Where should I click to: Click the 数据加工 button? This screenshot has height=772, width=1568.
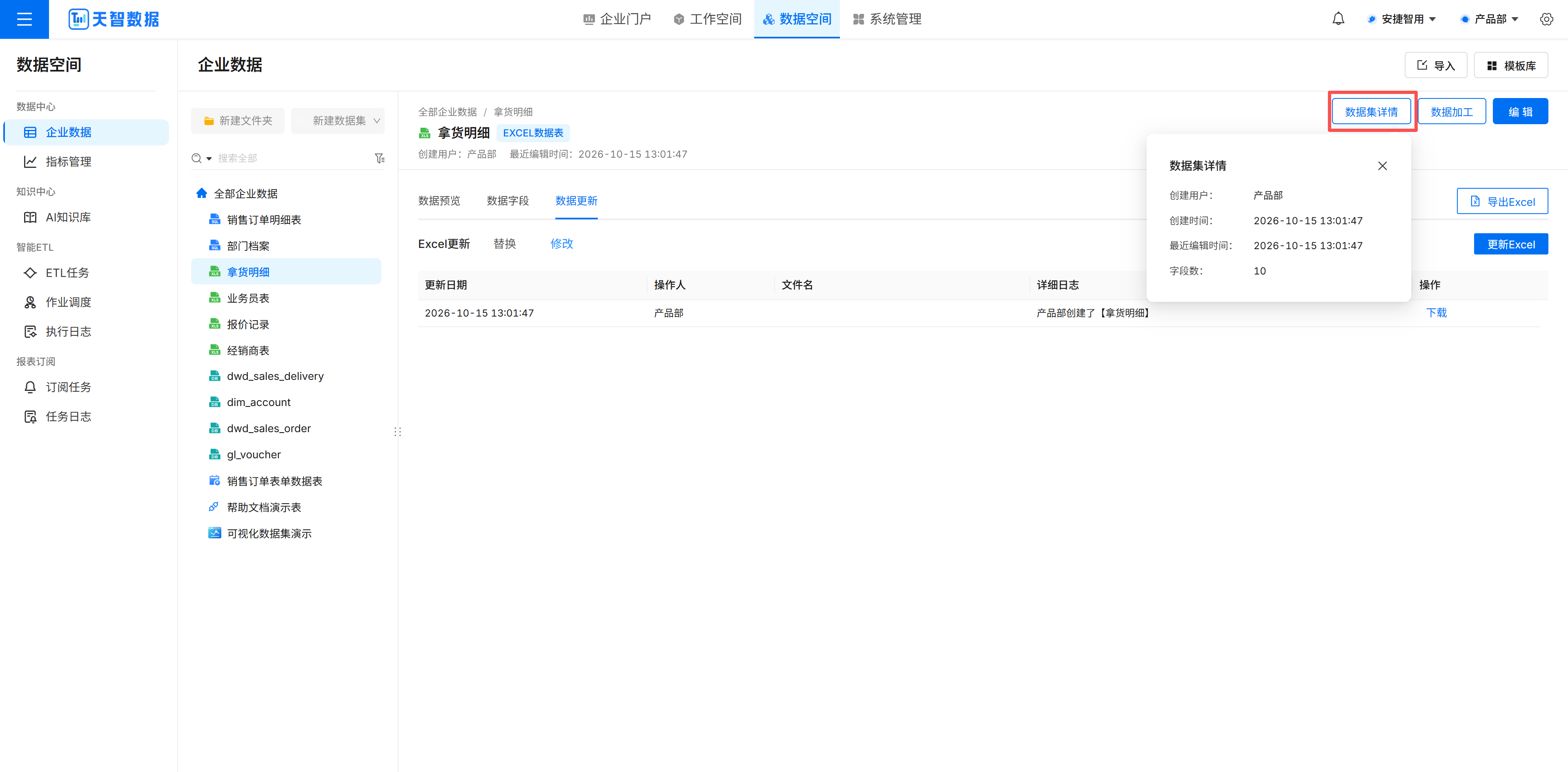tap(1452, 112)
